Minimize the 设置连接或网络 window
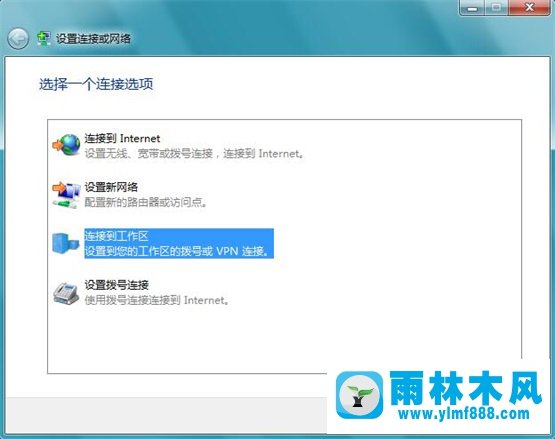This screenshot has width=555, height=439. 473,8
